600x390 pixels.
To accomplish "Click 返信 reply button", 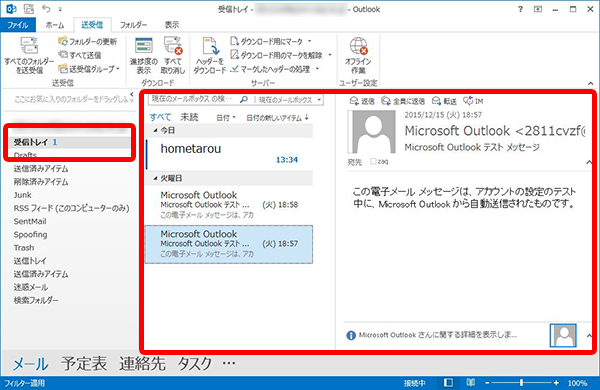I will tap(362, 101).
